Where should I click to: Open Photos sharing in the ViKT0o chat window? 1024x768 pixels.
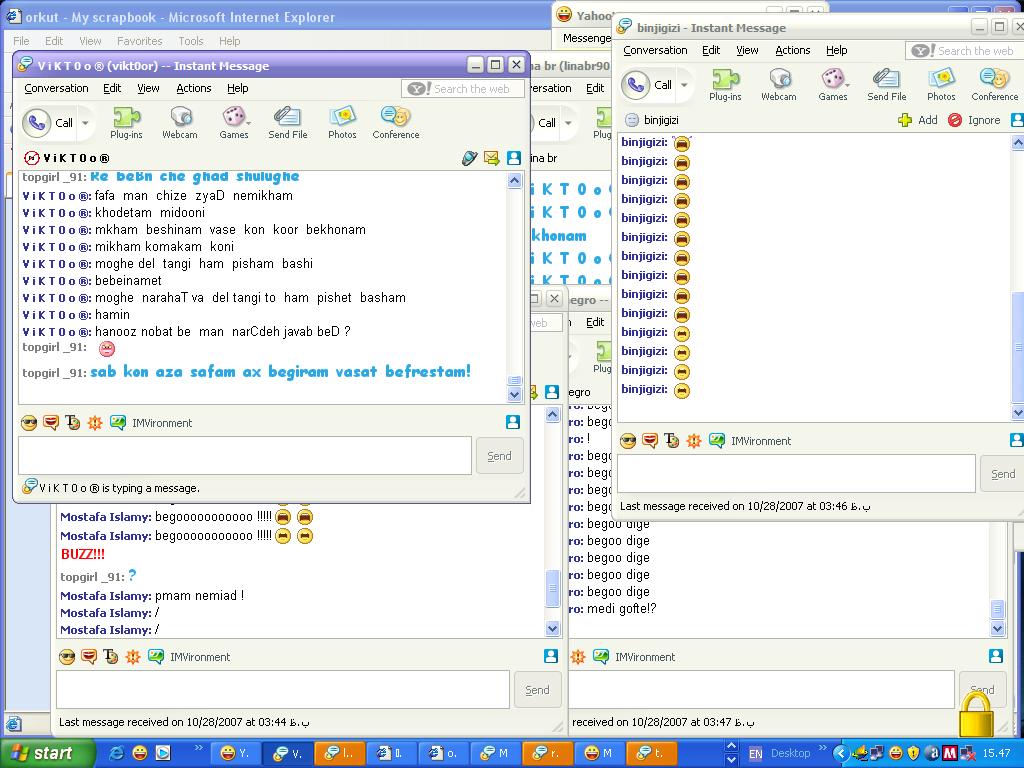pyautogui.click(x=342, y=123)
